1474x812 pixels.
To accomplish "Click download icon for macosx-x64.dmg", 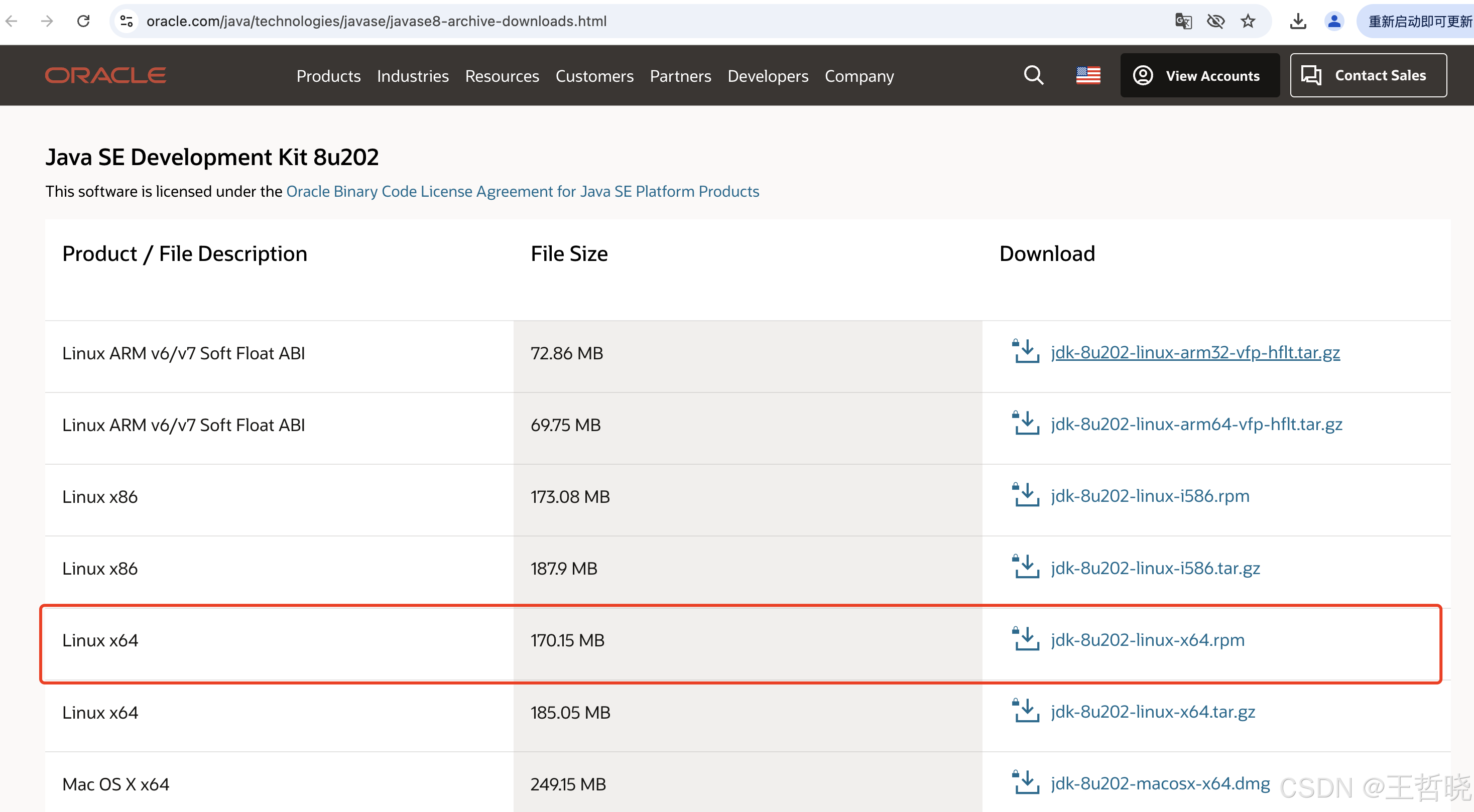I will point(1026,782).
